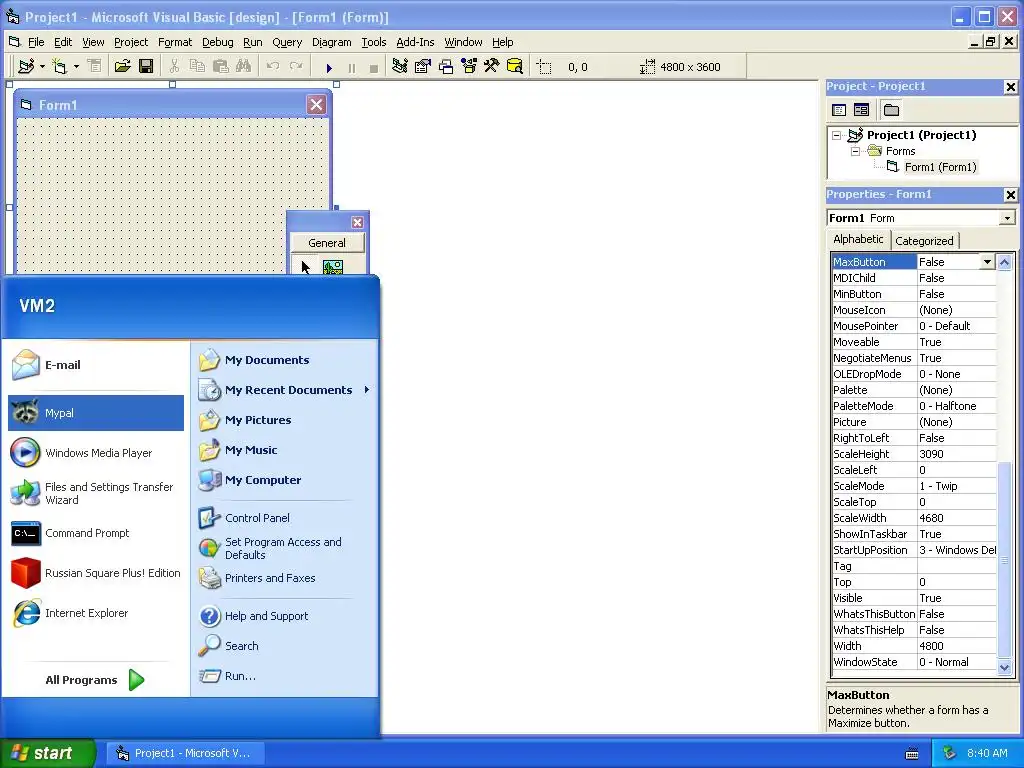Image resolution: width=1024 pixels, height=768 pixels.
Task: Collapse the Forms folder tree node
Action: pos(856,152)
